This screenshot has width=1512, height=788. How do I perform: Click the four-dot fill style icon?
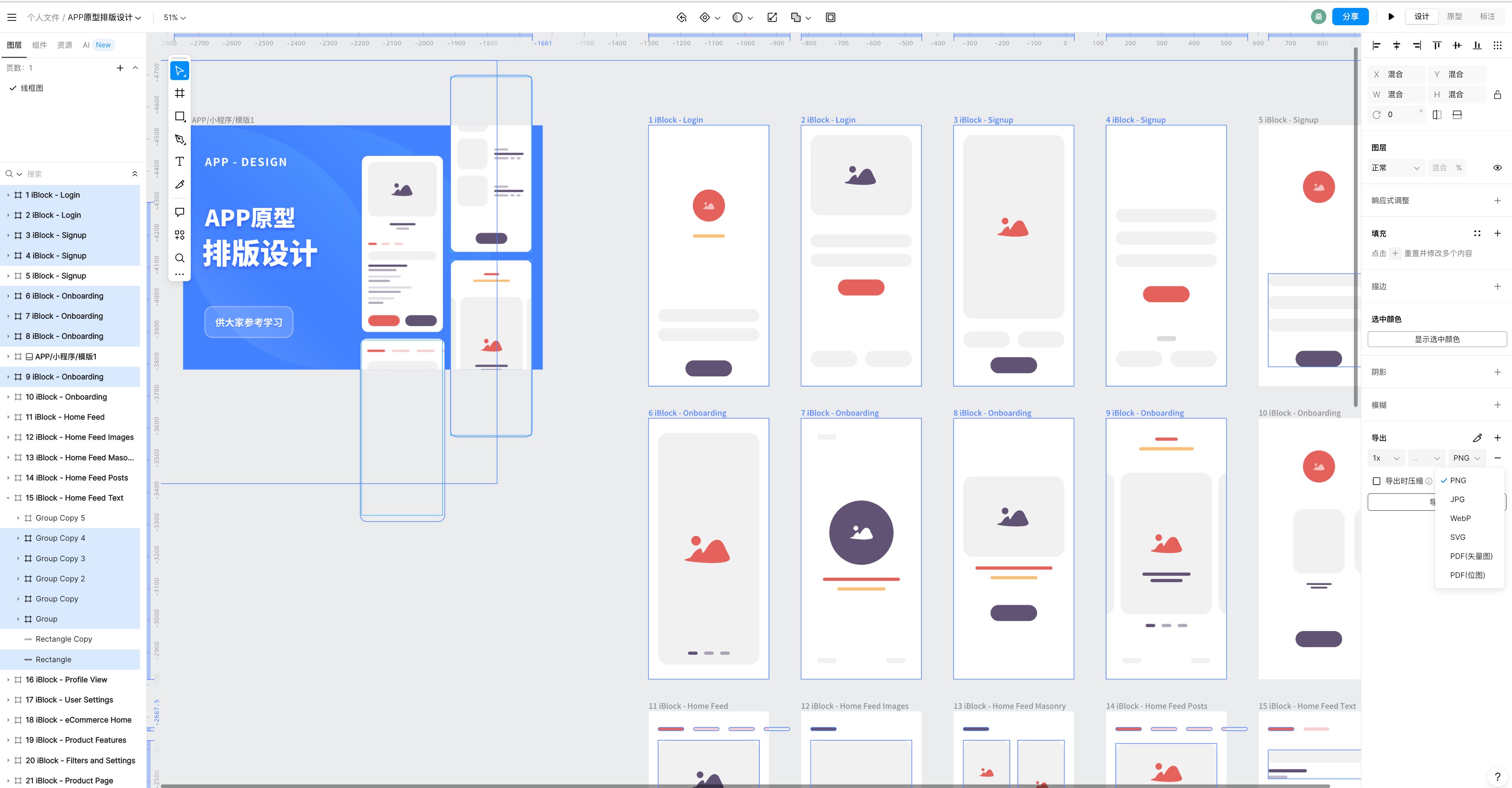[1477, 234]
